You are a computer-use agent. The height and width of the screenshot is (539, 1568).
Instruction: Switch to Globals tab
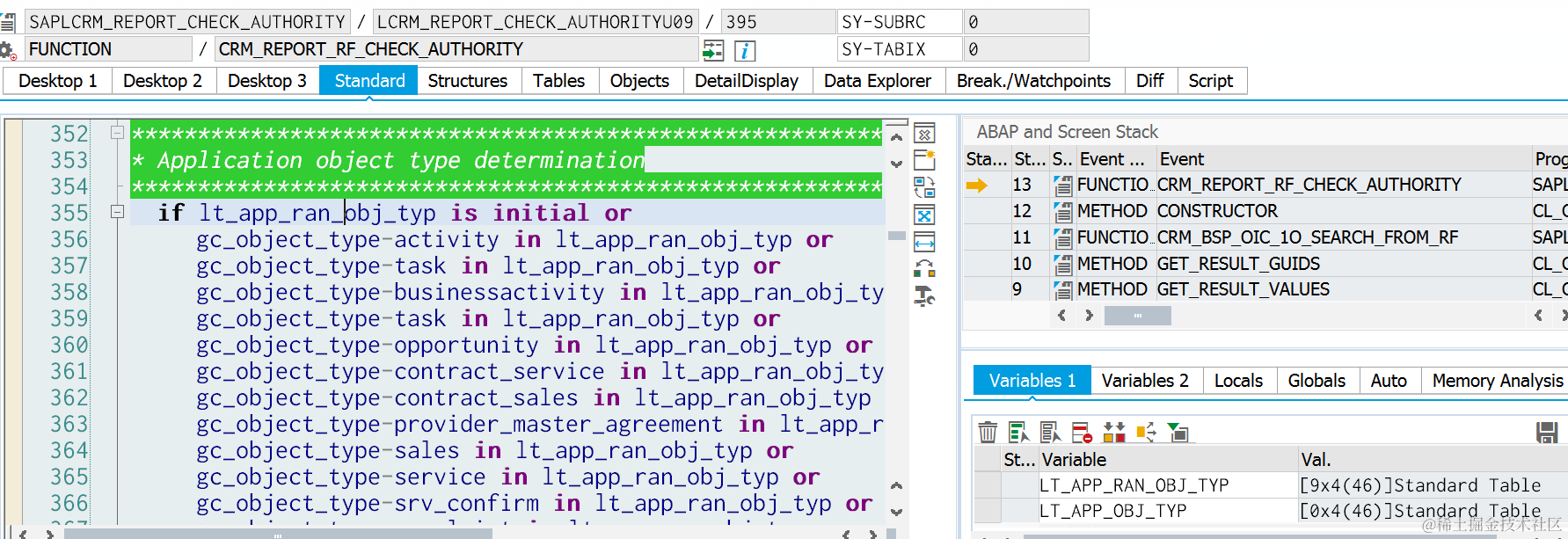[x=1316, y=381]
